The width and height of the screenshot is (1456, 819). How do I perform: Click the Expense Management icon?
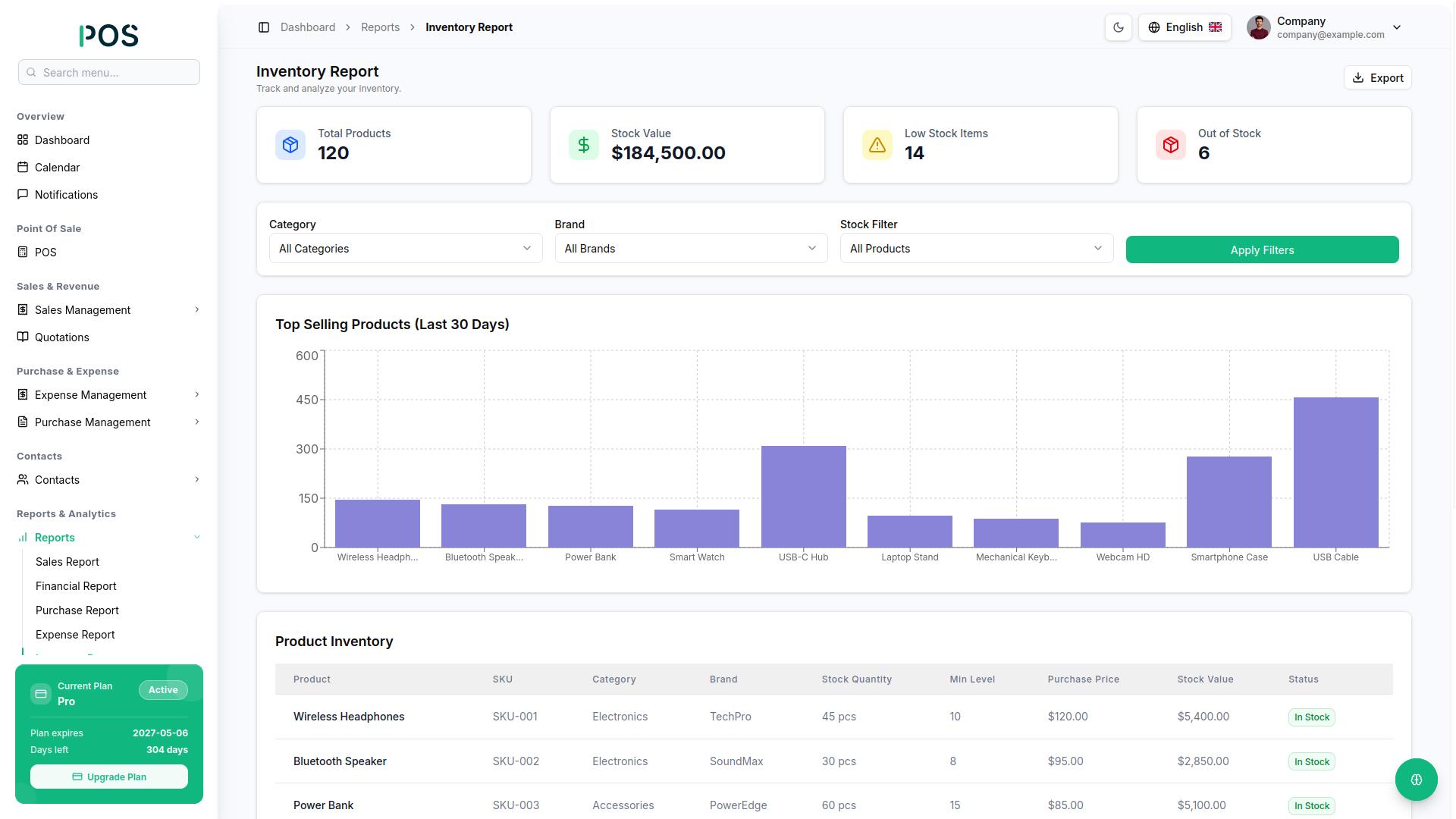(x=23, y=394)
